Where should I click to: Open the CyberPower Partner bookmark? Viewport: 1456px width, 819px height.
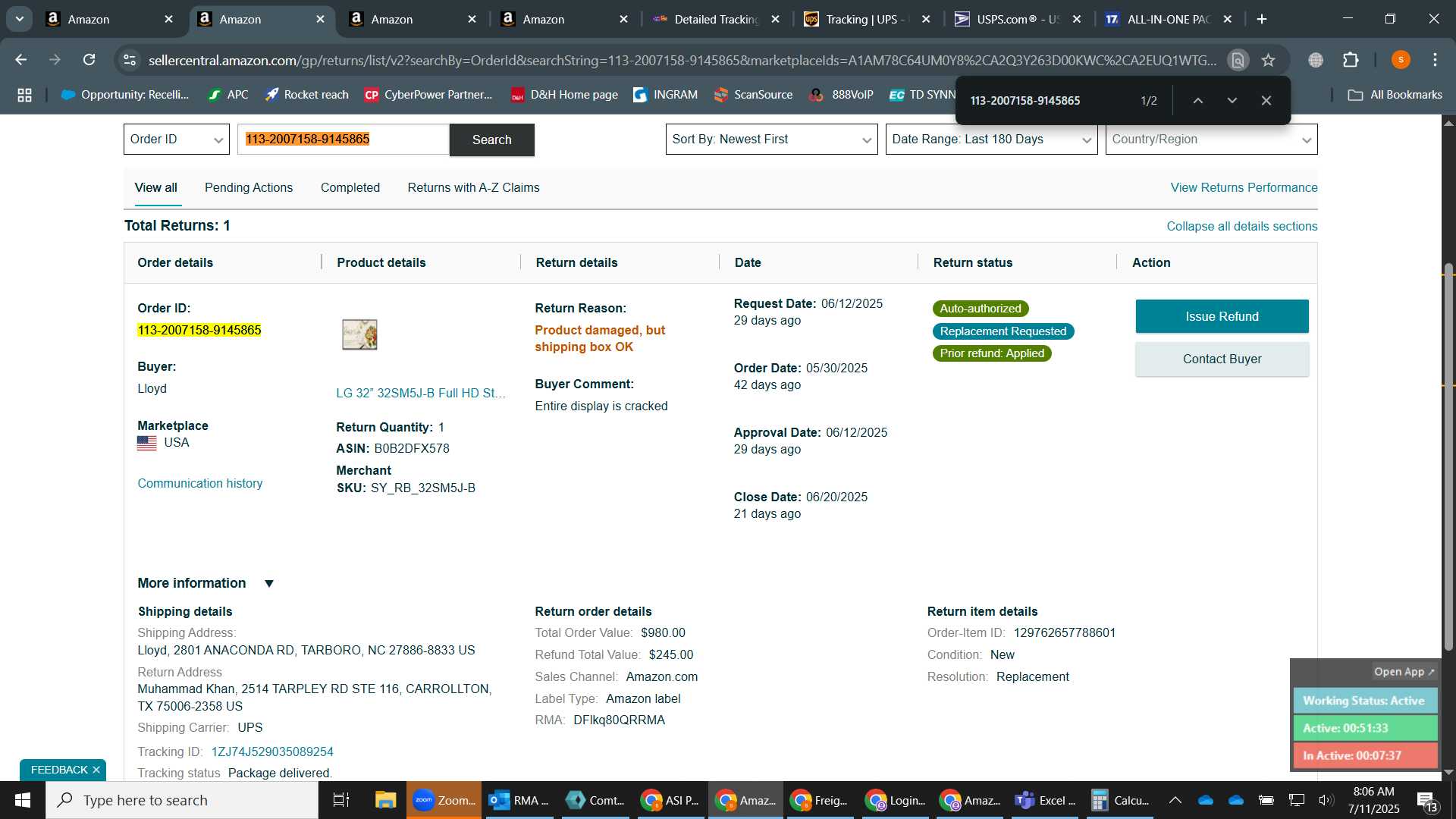[x=428, y=95]
